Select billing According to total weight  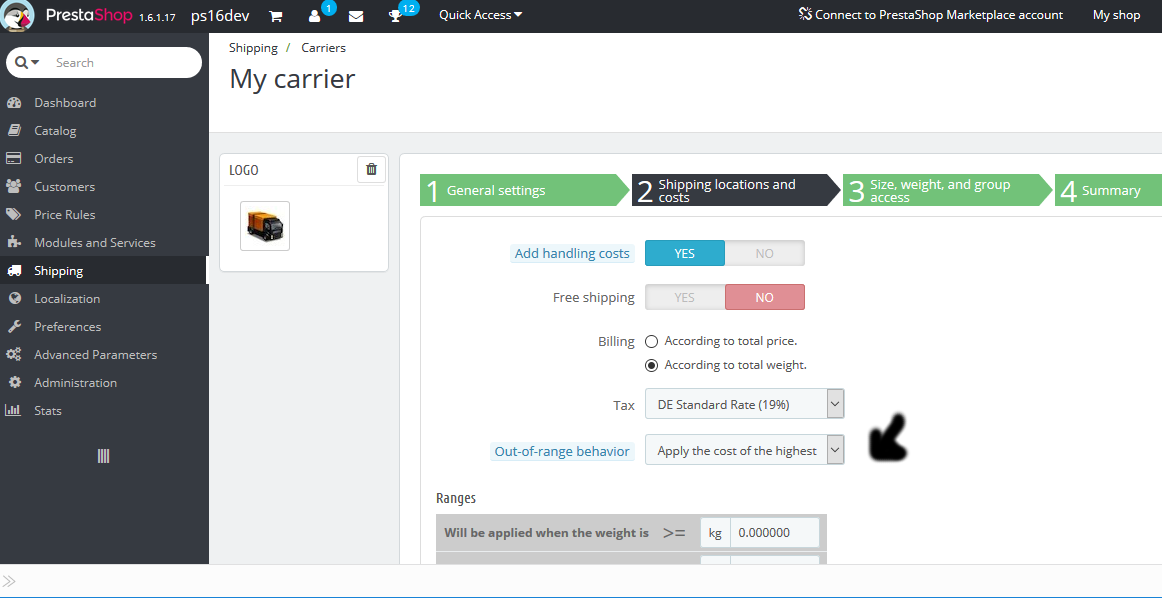pyautogui.click(x=651, y=365)
